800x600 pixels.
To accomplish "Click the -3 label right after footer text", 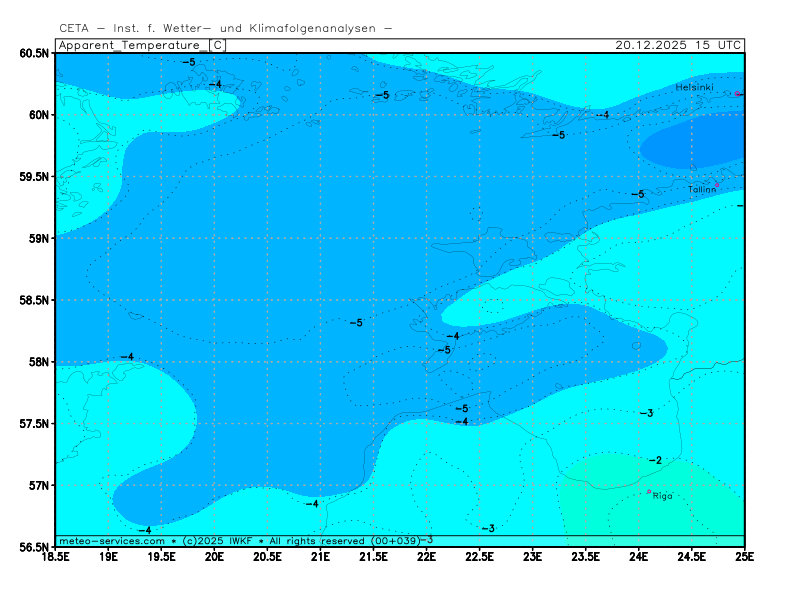I will 426,541.
